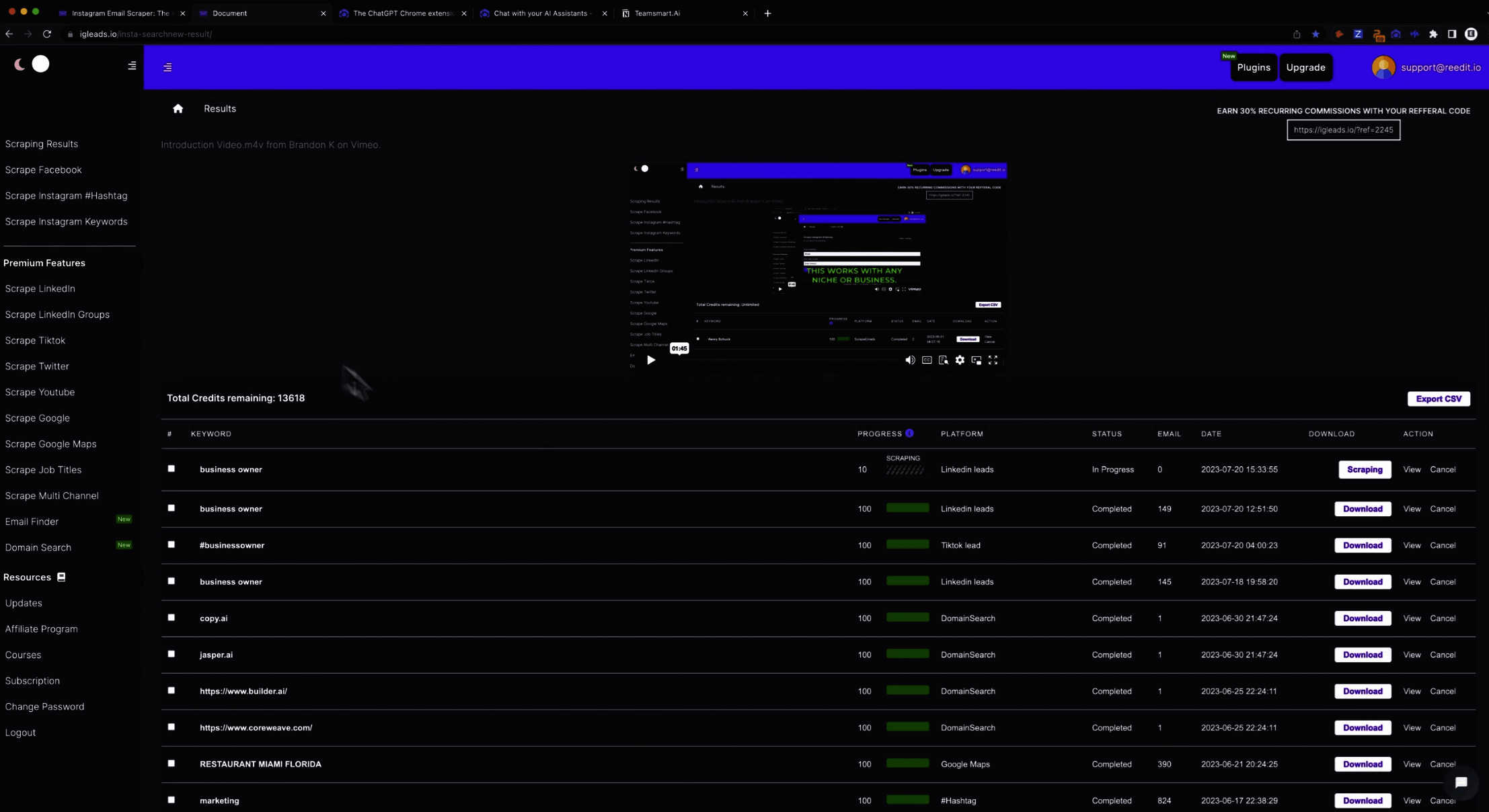The width and height of the screenshot is (1489, 812).
Task: Play the introduction video
Action: 650,360
